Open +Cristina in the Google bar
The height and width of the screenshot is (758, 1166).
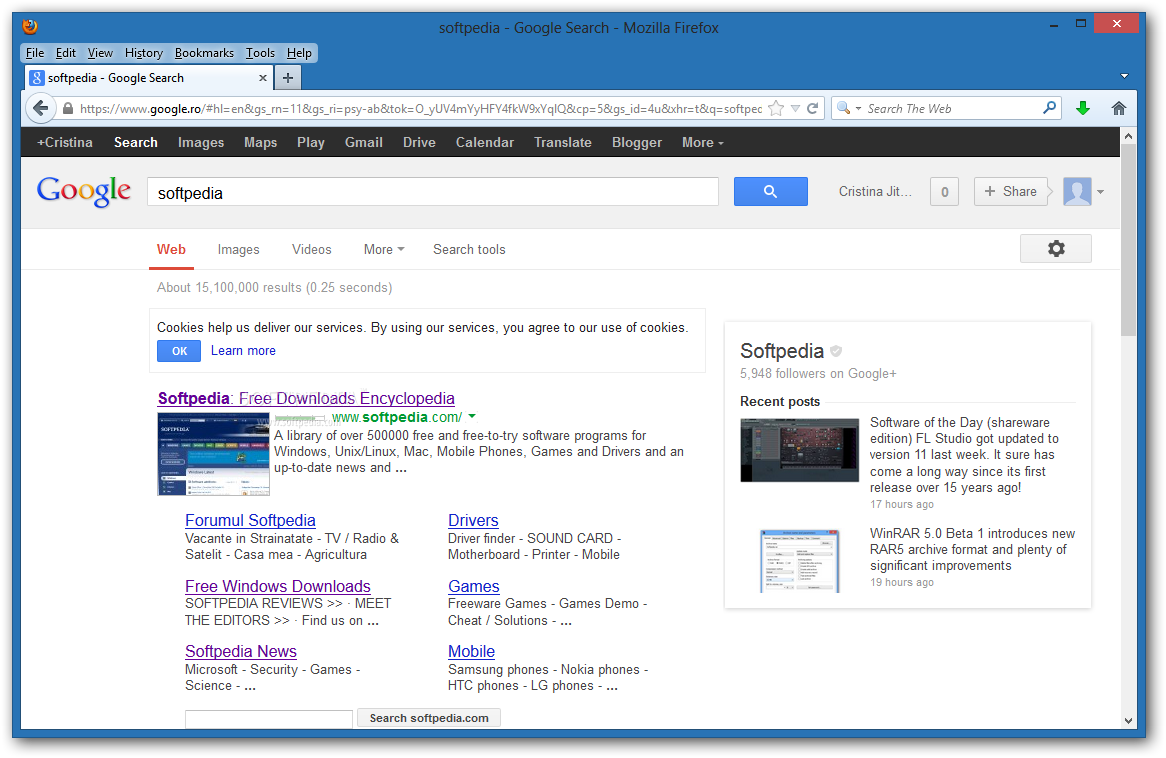click(x=65, y=142)
